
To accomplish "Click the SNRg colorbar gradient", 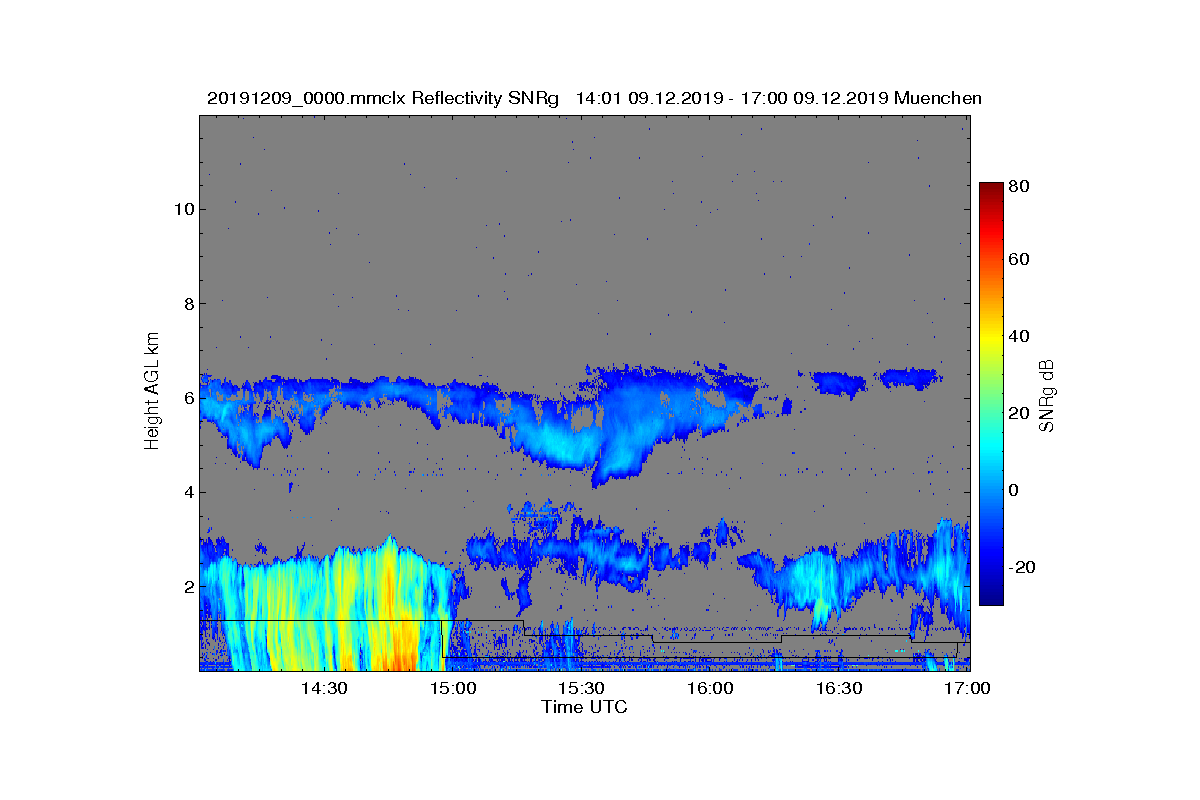I will [991, 394].
